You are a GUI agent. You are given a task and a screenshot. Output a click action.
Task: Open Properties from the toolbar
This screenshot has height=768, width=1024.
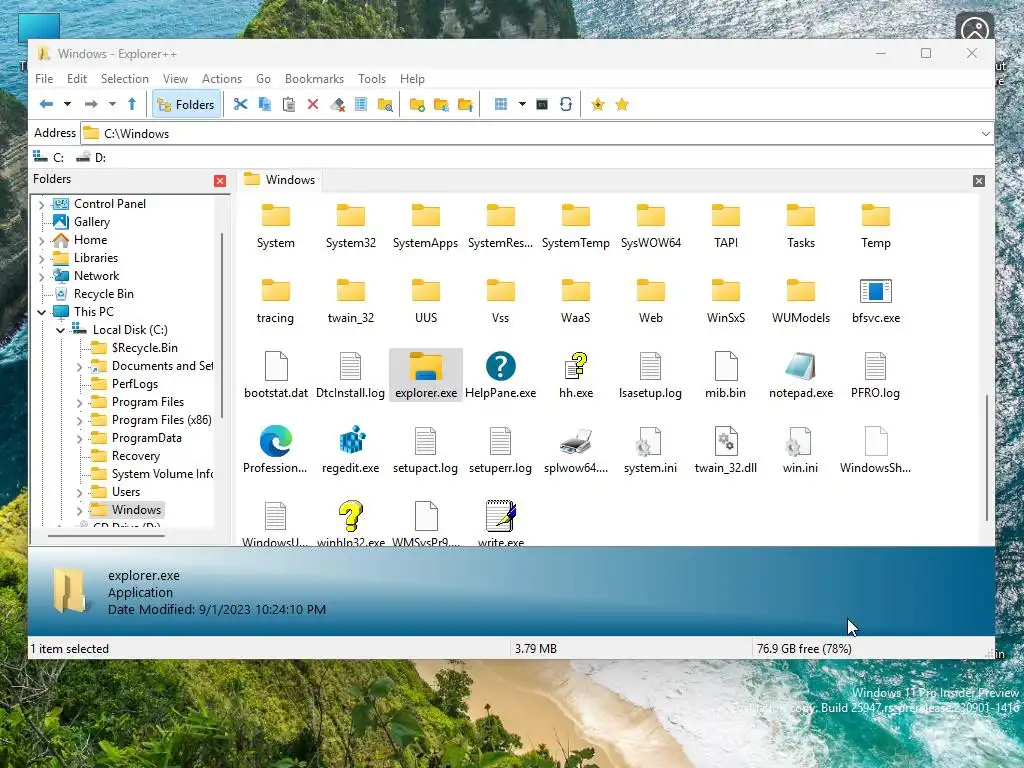(x=361, y=104)
